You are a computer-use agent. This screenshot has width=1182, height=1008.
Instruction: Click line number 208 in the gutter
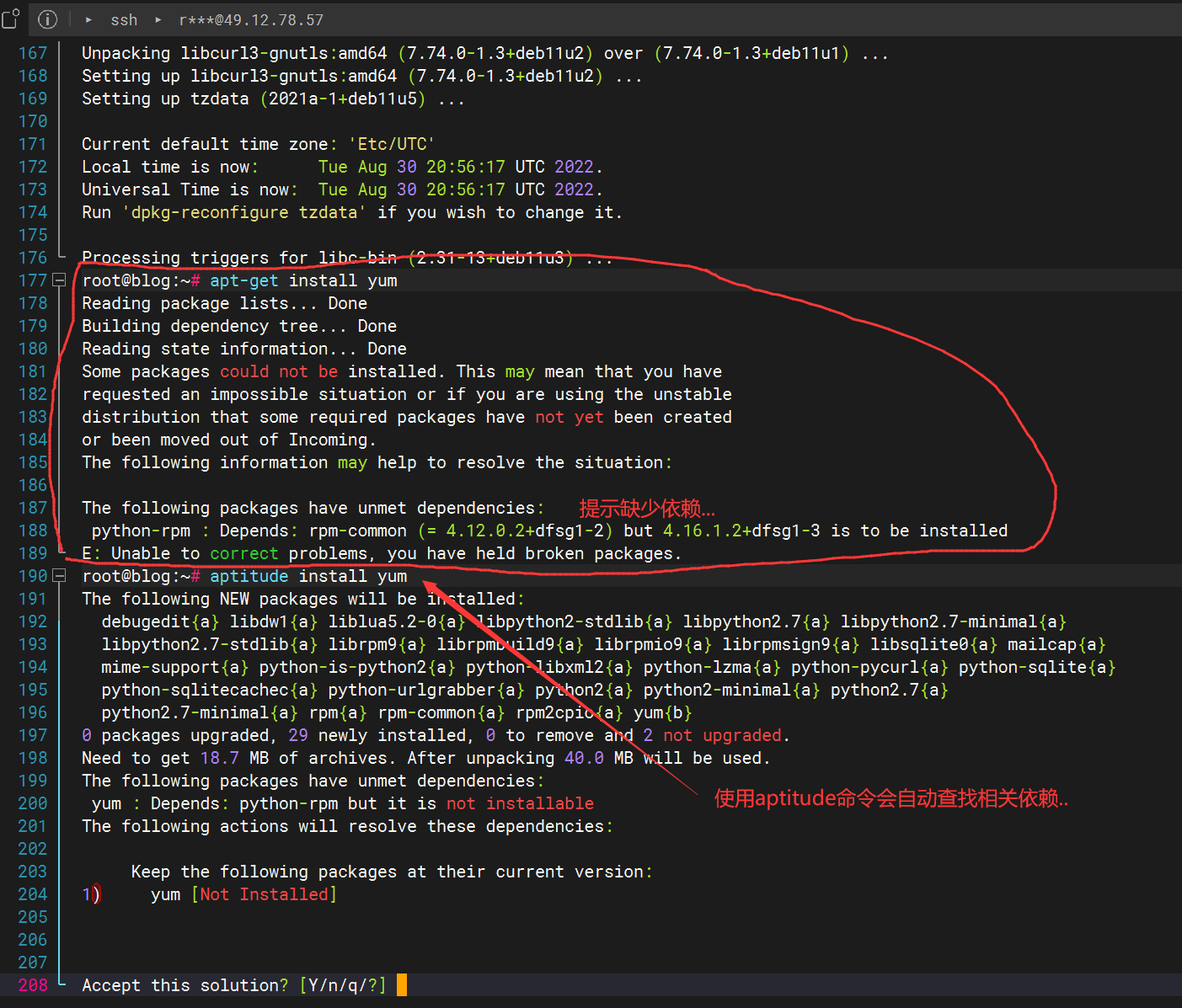33,985
